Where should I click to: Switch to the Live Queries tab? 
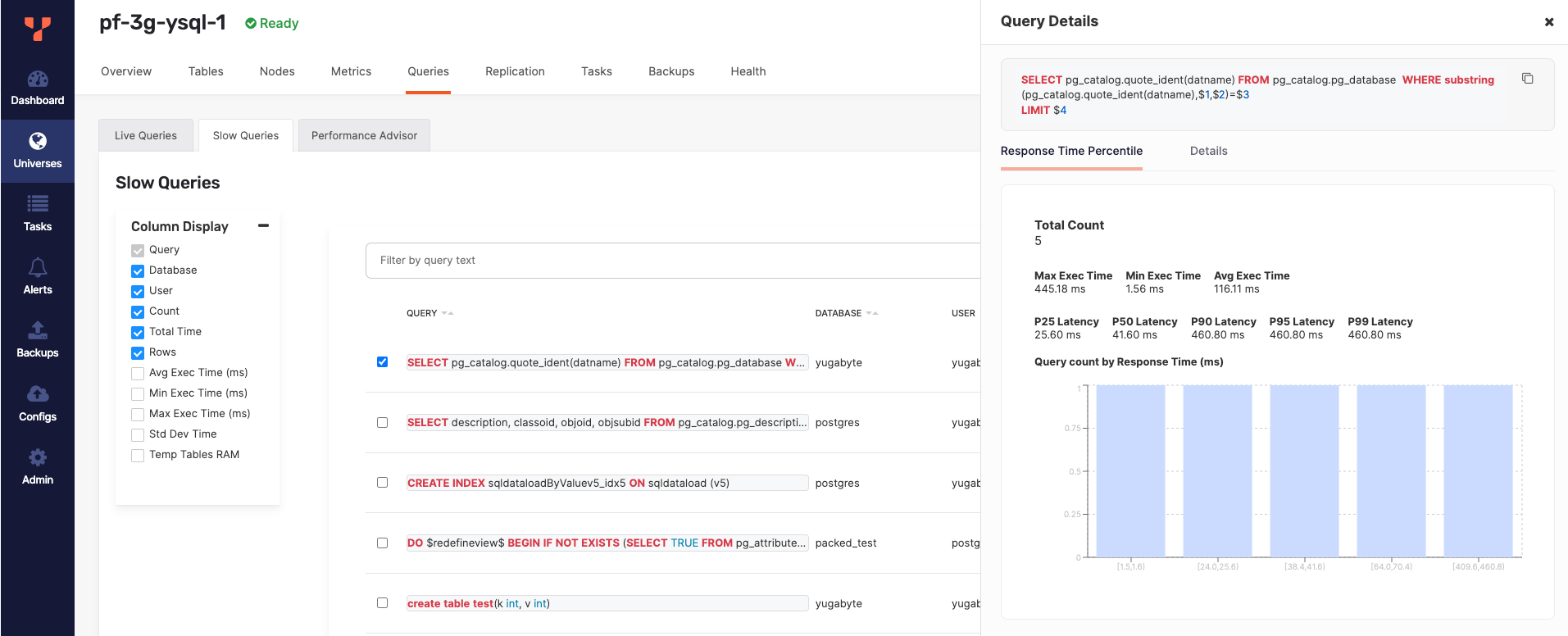coord(146,135)
